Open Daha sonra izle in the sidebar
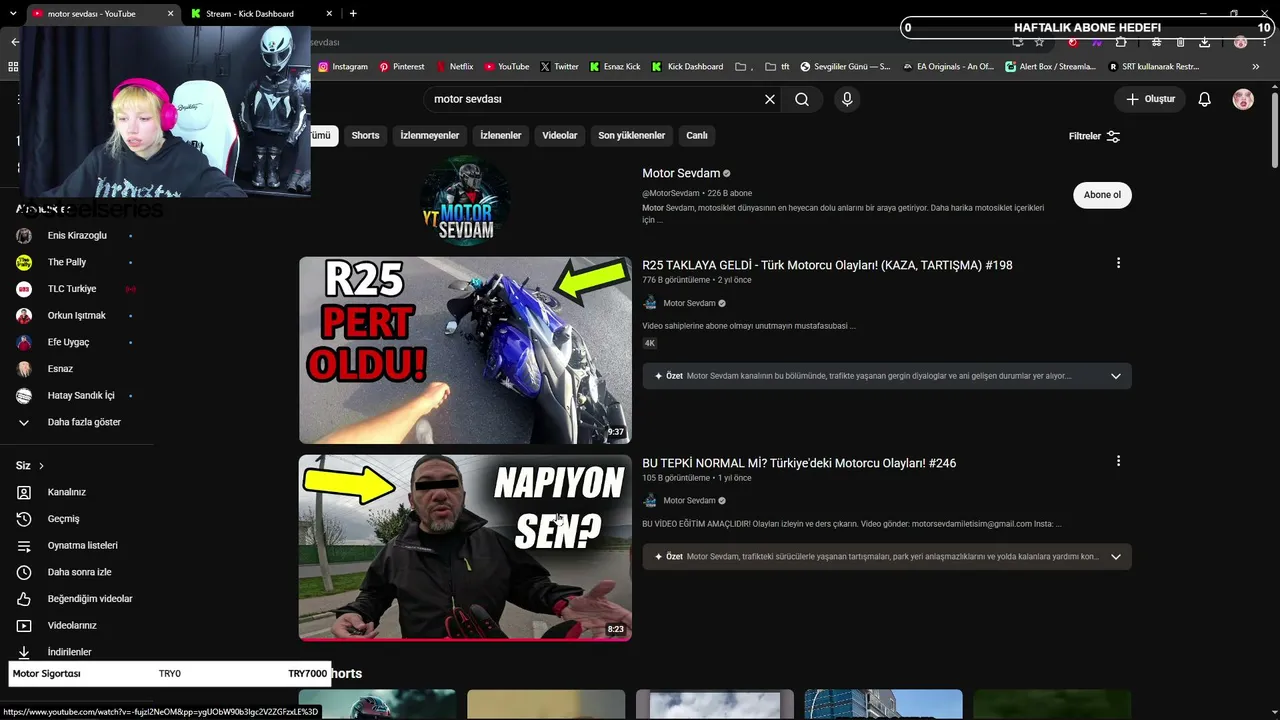The height and width of the screenshot is (720, 1280). point(77,572)
